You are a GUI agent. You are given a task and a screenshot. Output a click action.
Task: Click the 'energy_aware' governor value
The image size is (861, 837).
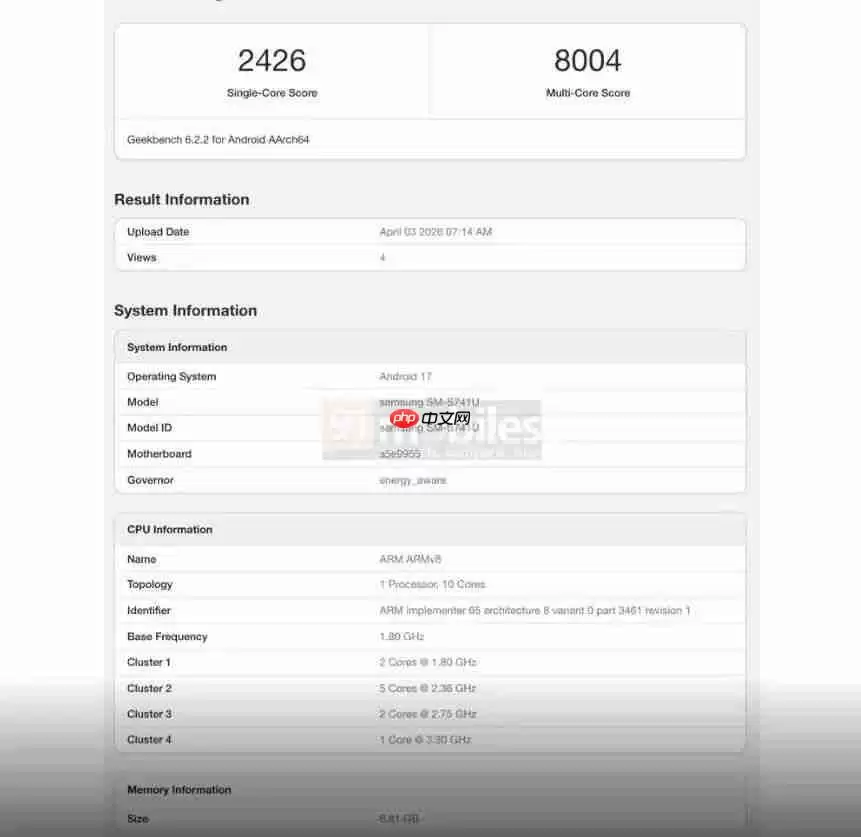412,481
